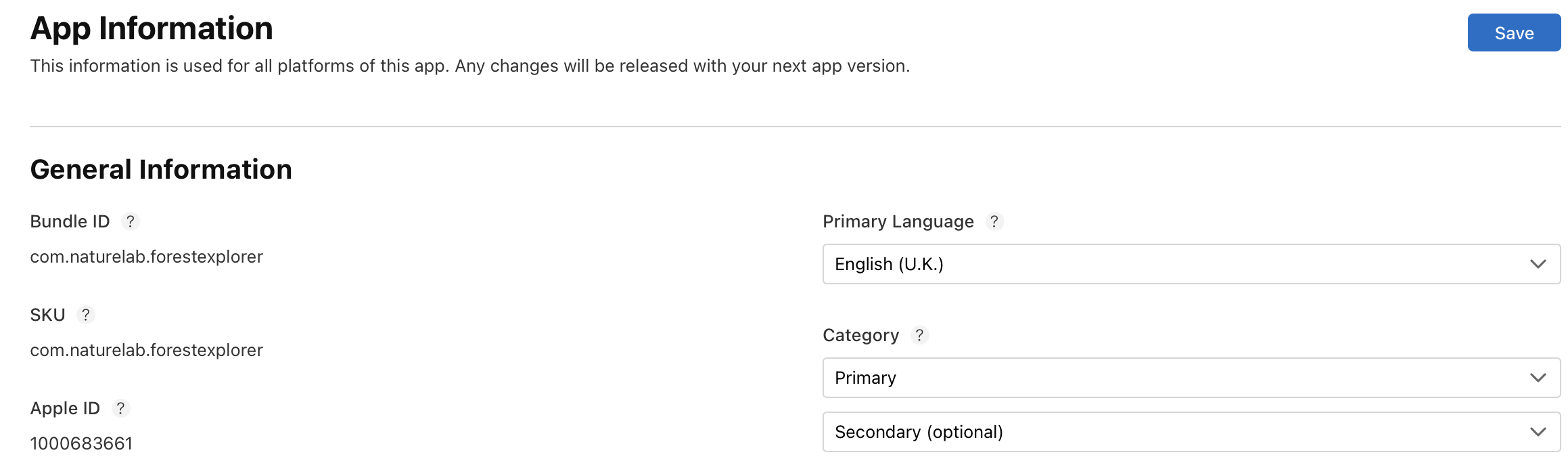1568x463 pixels.
Task: Click the Primary Language field label
Action: [x=898, y=221]
